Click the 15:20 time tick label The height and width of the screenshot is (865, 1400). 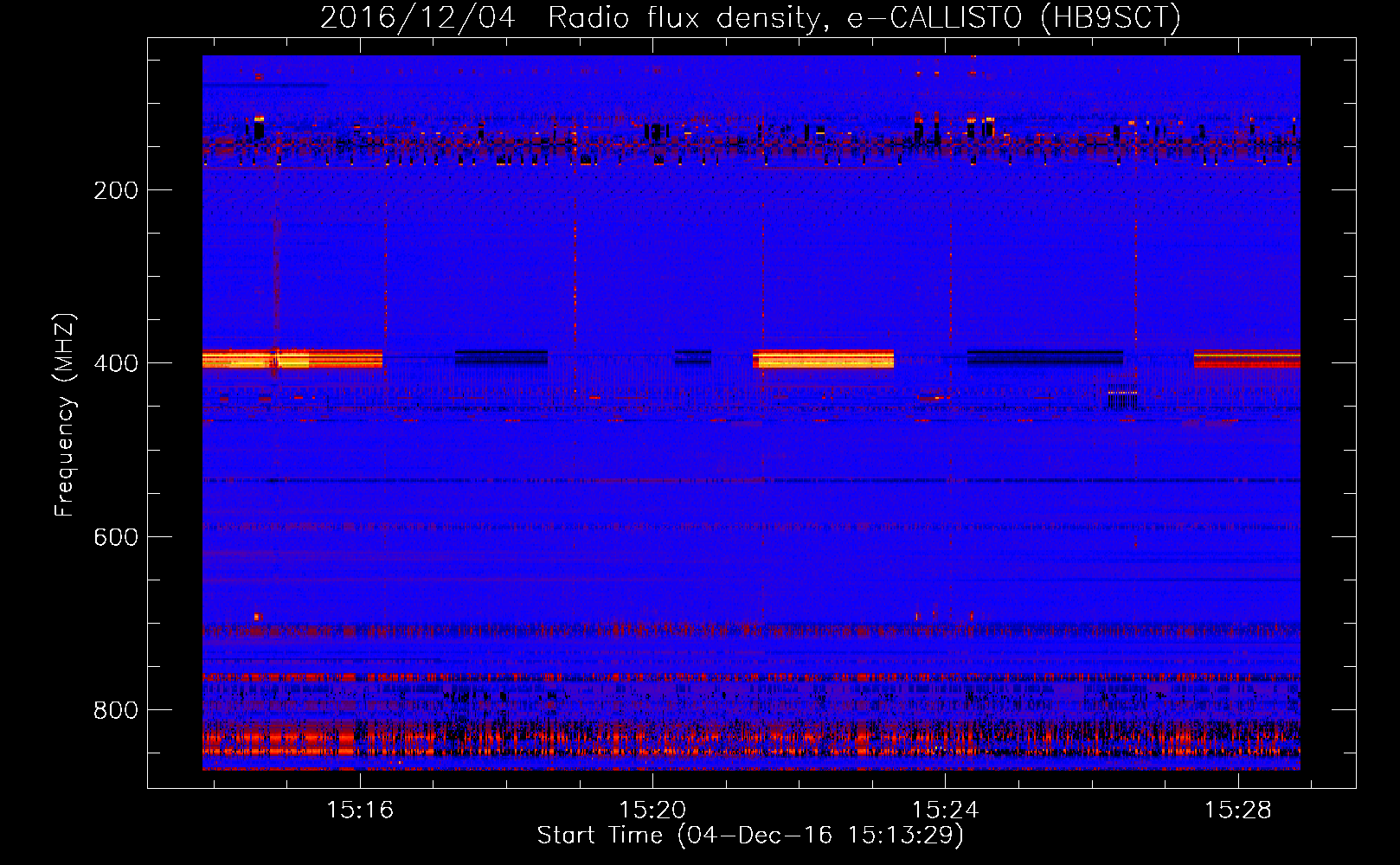(652, 810)
